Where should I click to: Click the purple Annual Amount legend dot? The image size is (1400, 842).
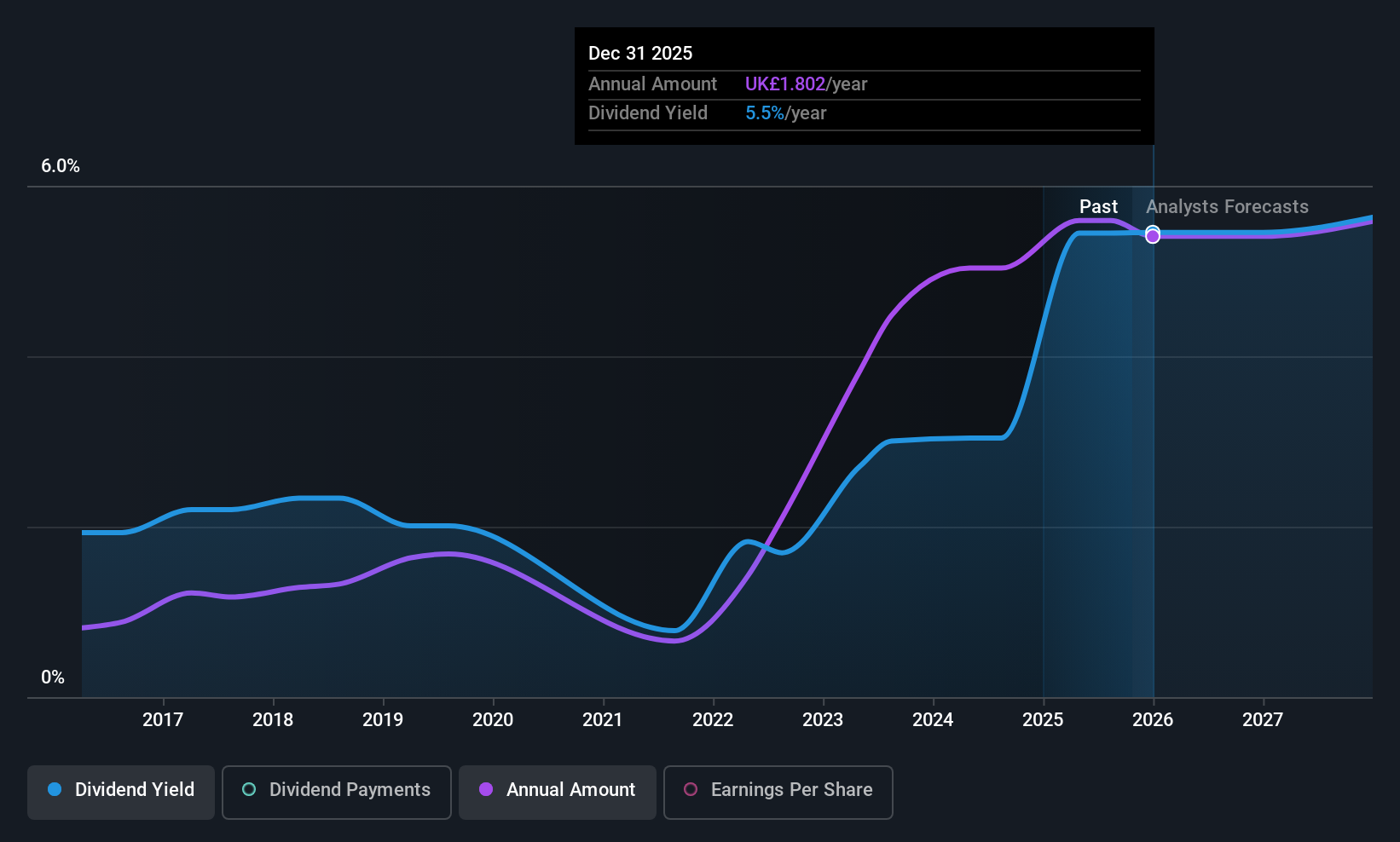486,790
